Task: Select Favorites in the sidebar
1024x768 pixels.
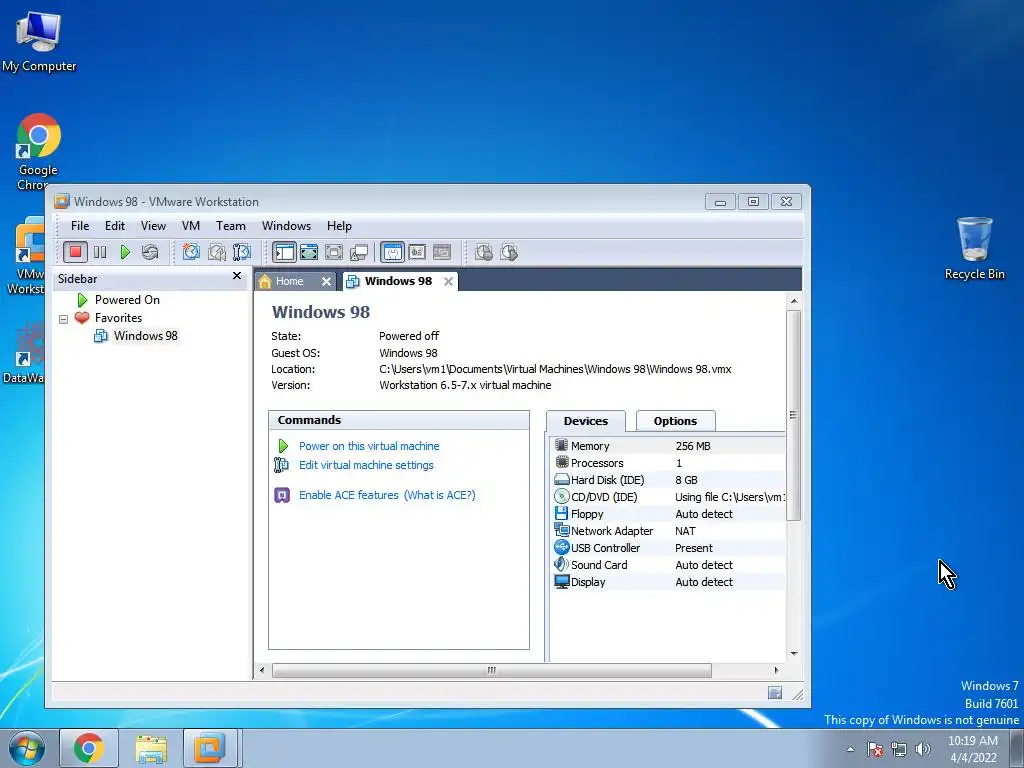Action: coord(118,318)
